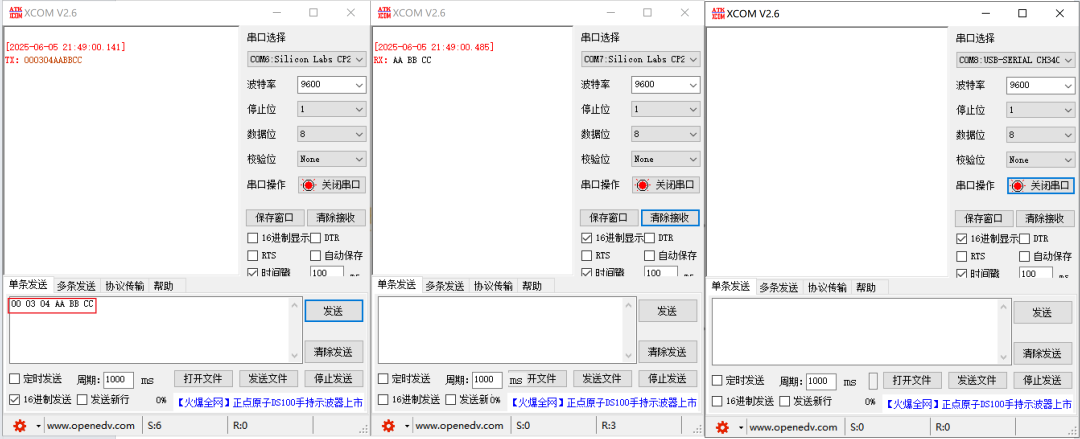Open the red settings gear in the COM7 window
The height and width of the screenshot is (439, 1080).
pyautogui.click(x=388, y=426)
